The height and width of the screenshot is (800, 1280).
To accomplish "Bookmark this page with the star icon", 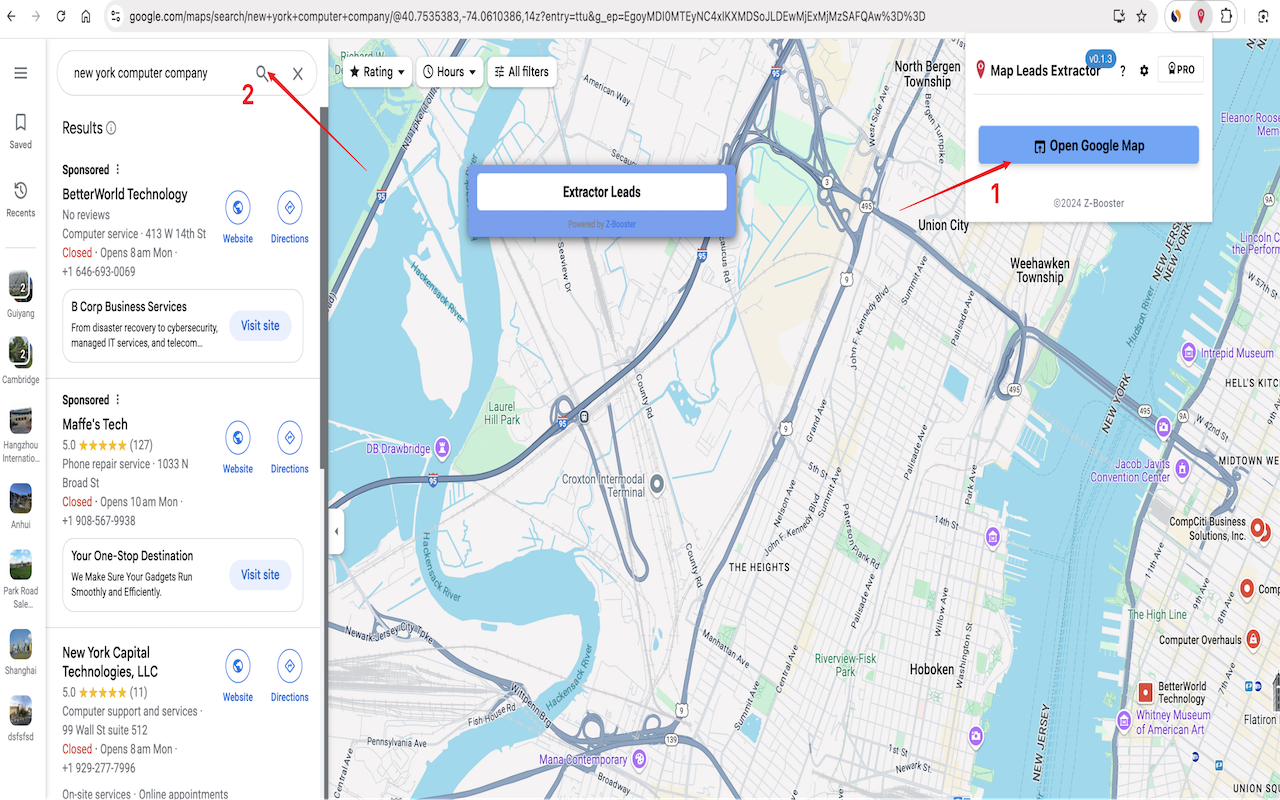I will [1141, 16].
